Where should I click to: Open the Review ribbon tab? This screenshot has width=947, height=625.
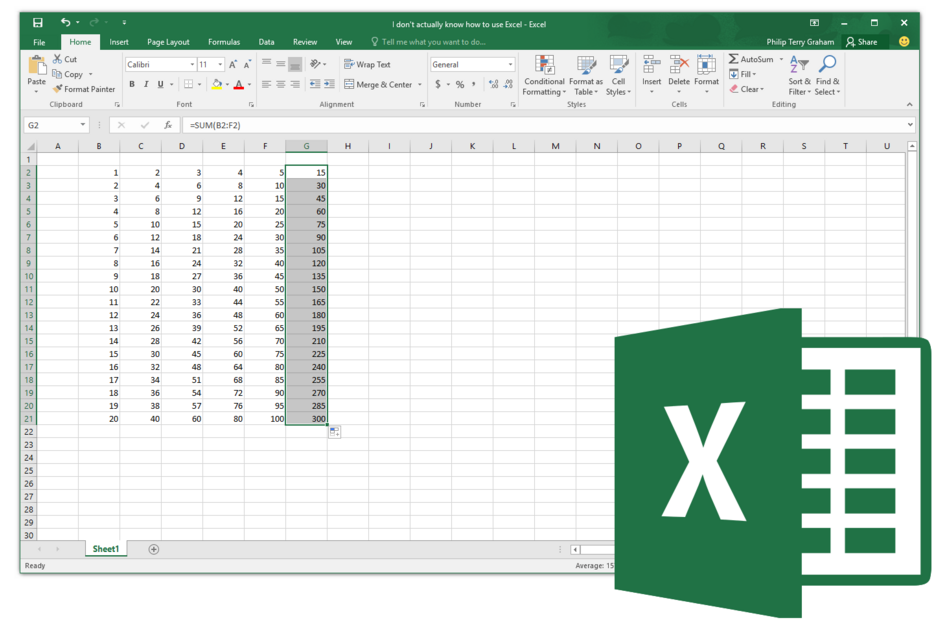[305, 41]
